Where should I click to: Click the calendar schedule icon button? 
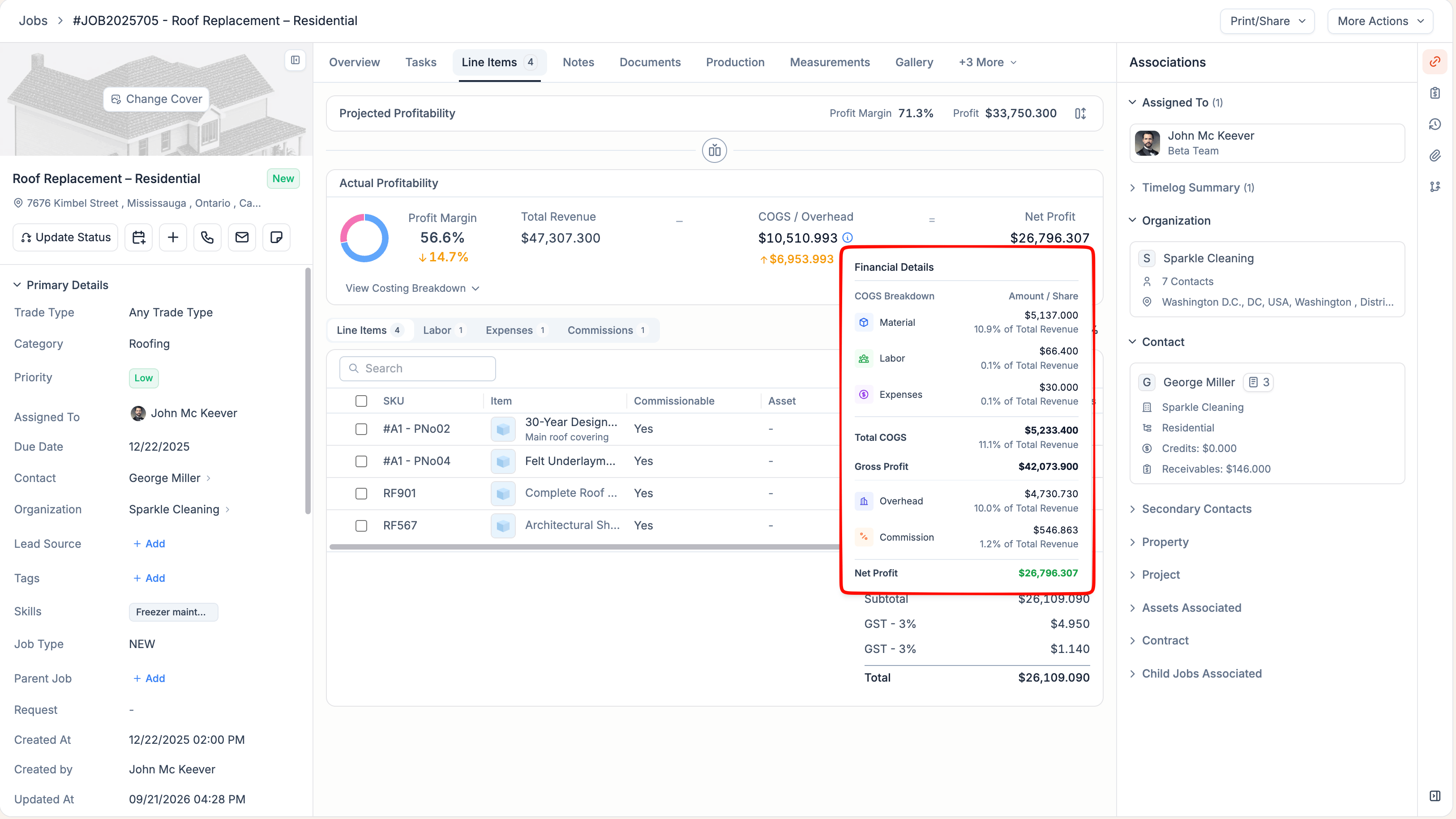(x=138, y=237)
